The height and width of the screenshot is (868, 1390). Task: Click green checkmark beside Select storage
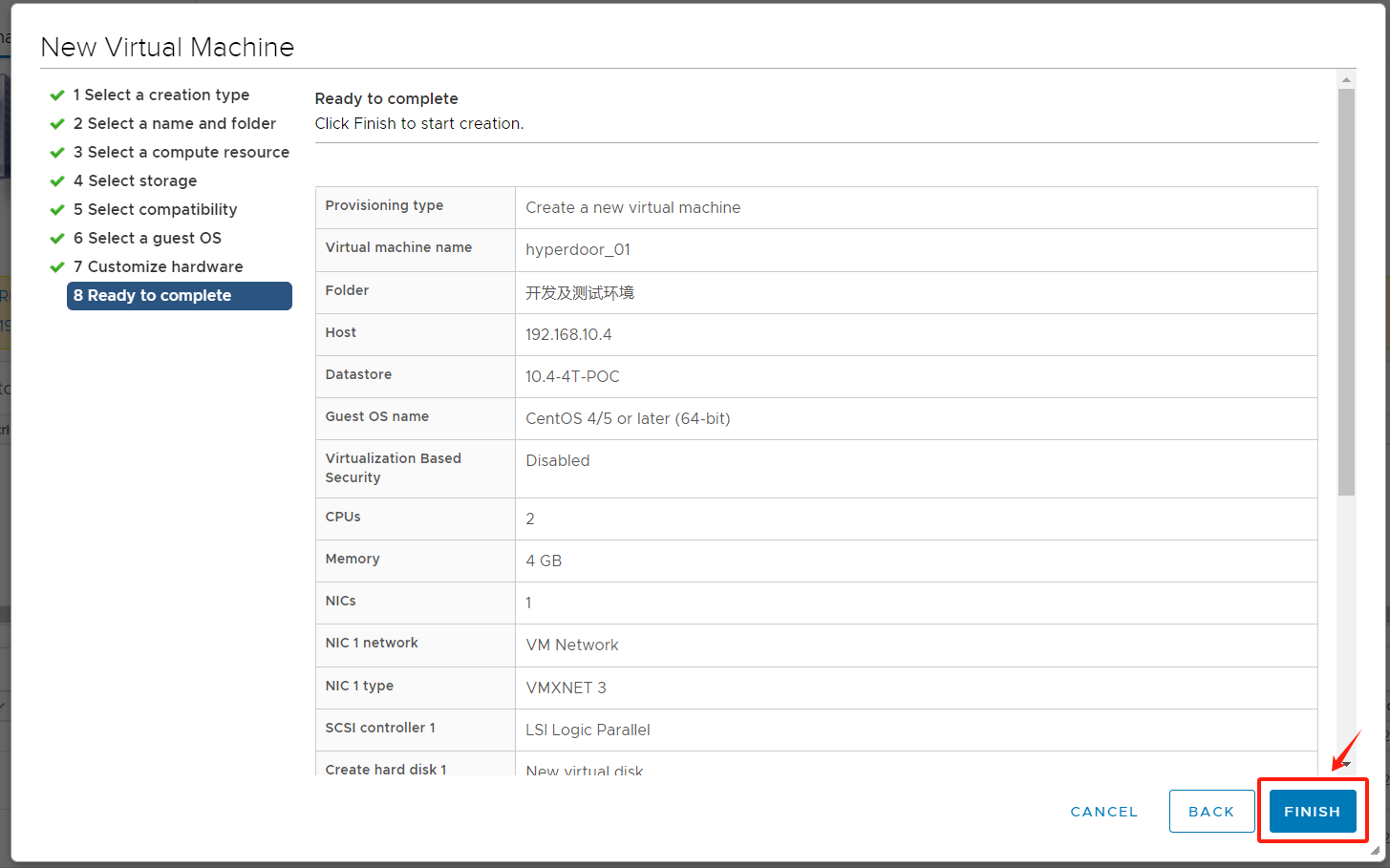57,181
